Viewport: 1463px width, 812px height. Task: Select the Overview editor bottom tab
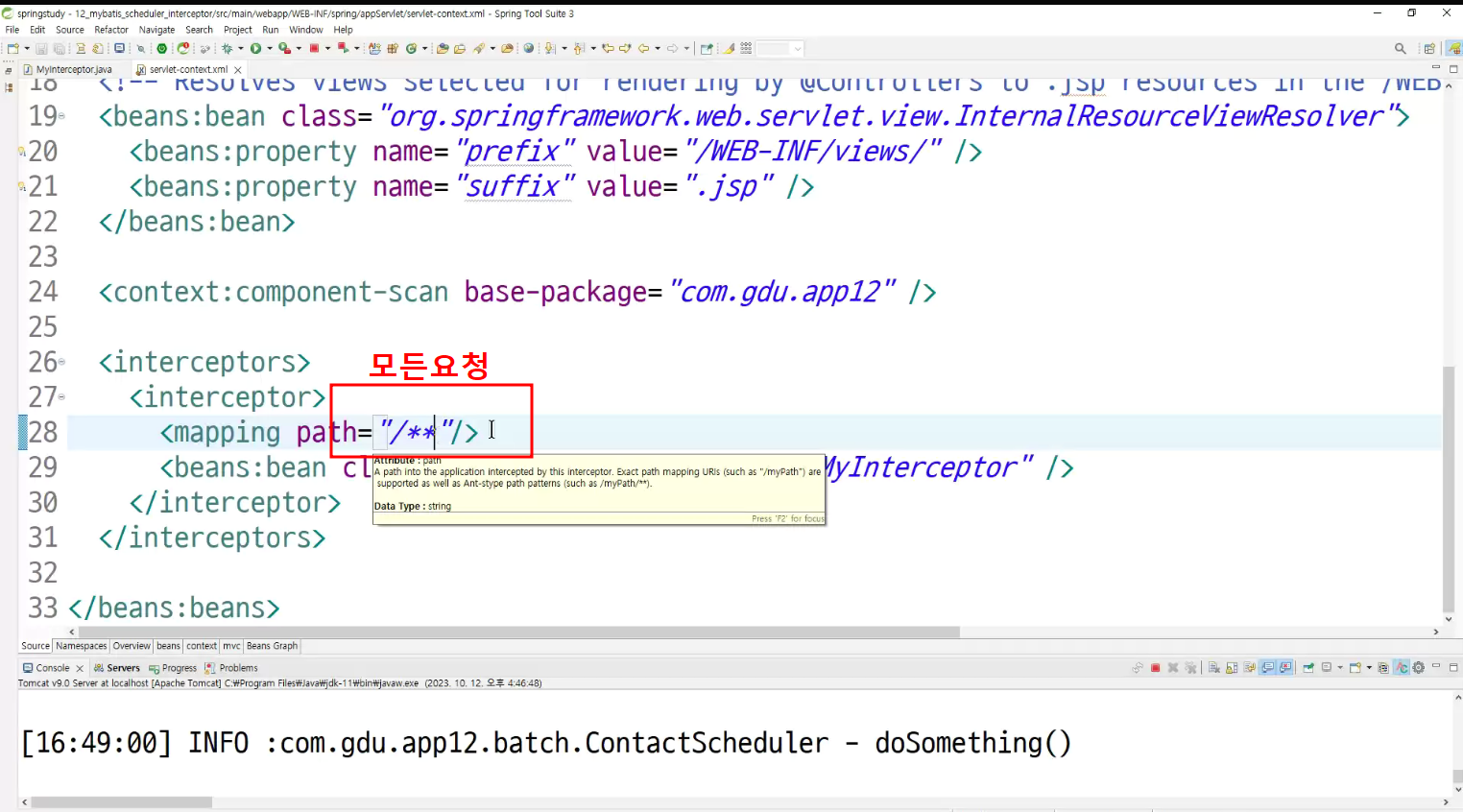[x=132, y=646]
